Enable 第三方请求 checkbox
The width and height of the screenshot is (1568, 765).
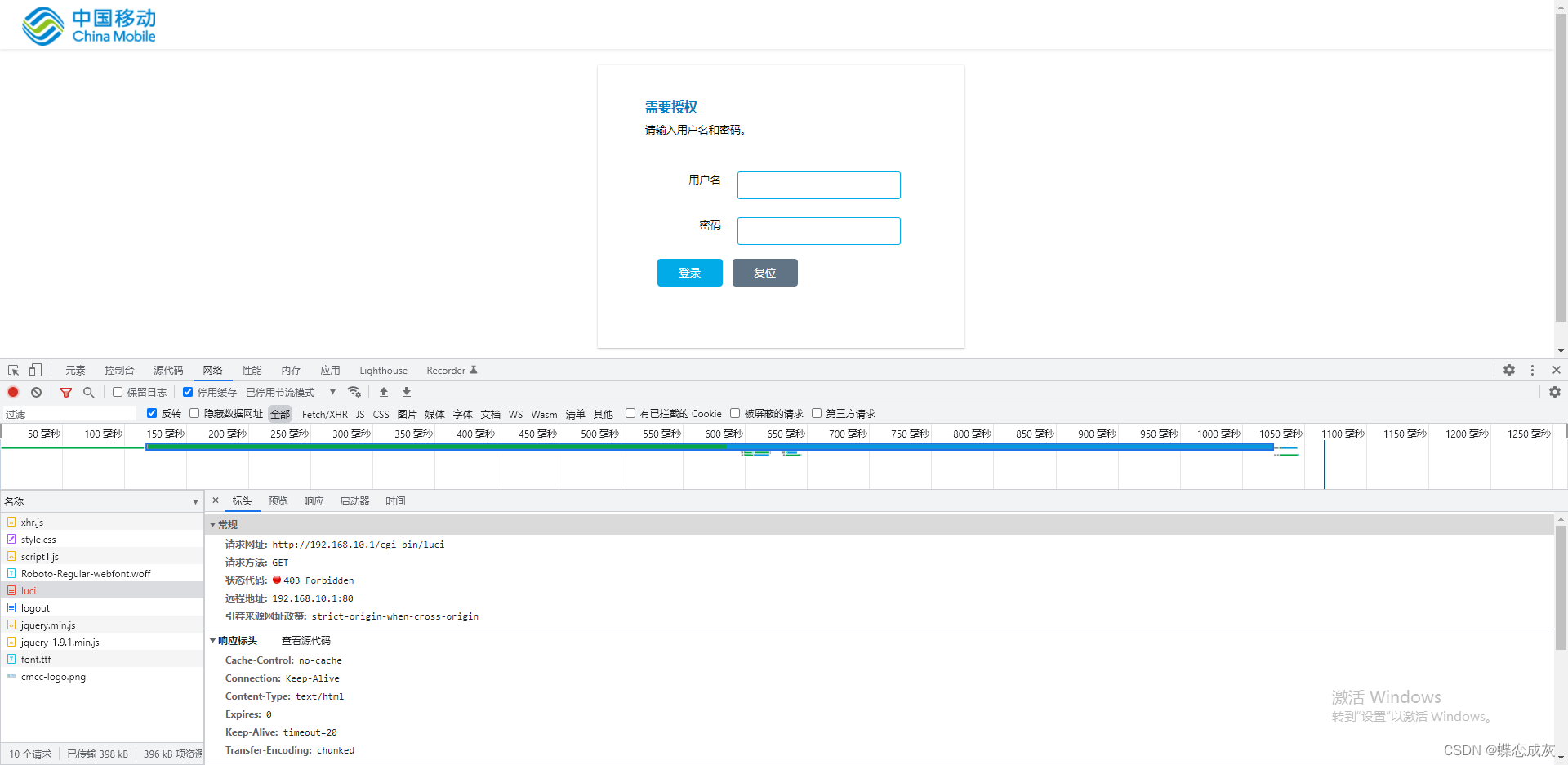(817, 413)
